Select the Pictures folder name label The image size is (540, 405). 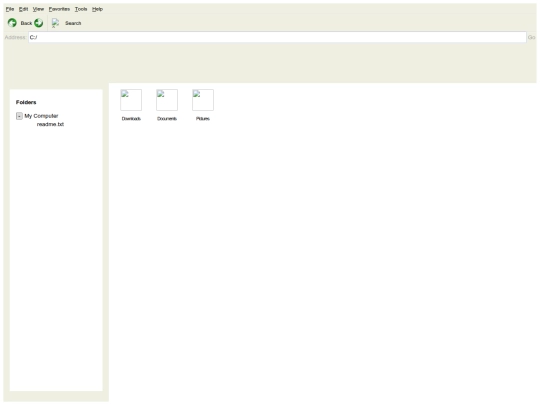203,119
